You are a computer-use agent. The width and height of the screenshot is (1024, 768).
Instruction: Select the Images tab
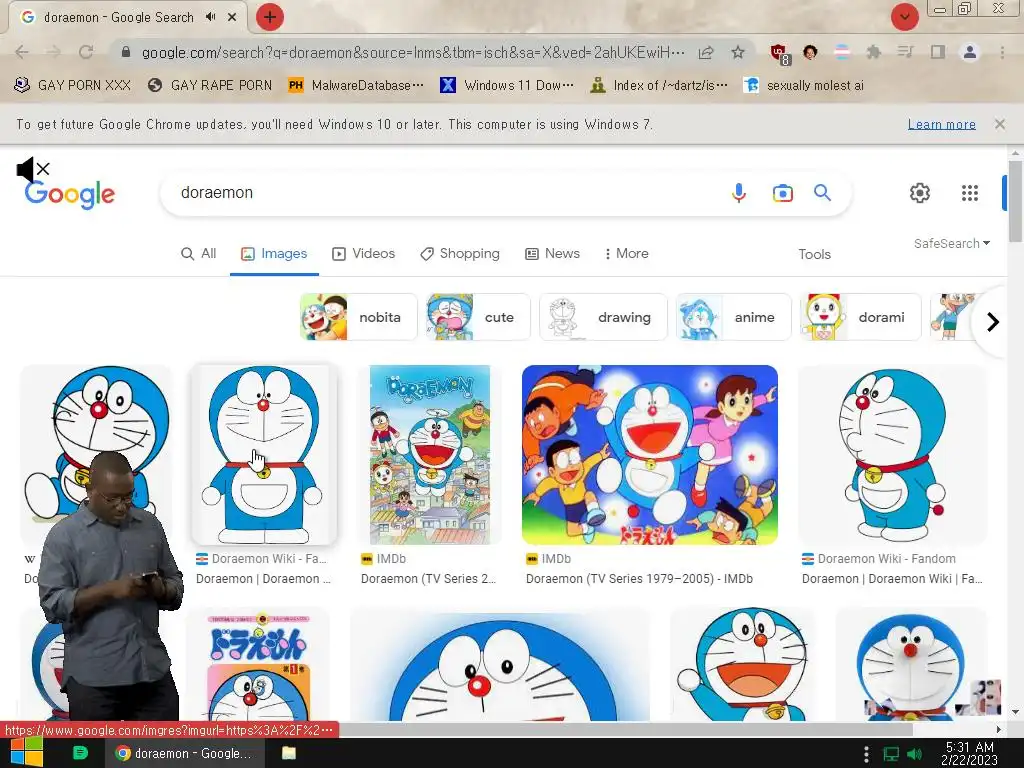tap(274, 253)
